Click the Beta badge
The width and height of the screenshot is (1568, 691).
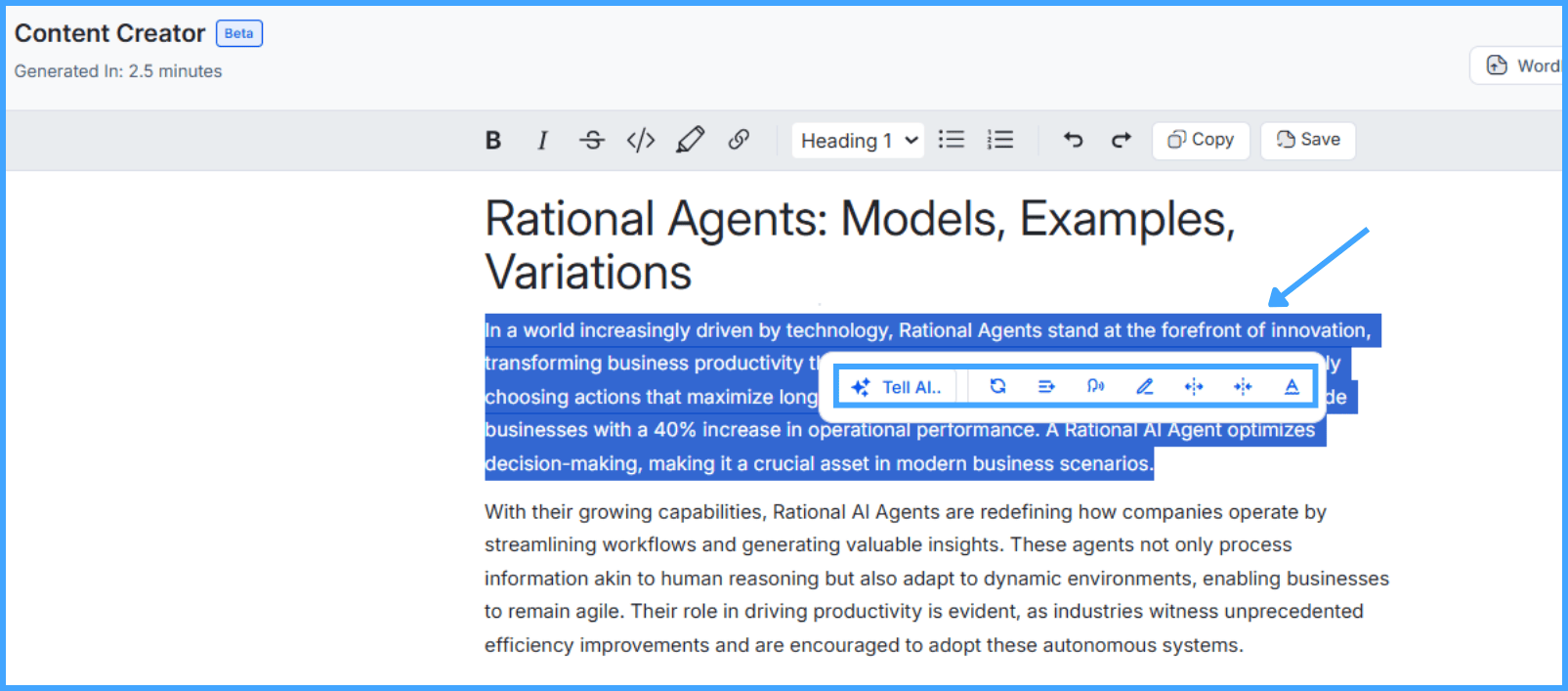point(239,33)
